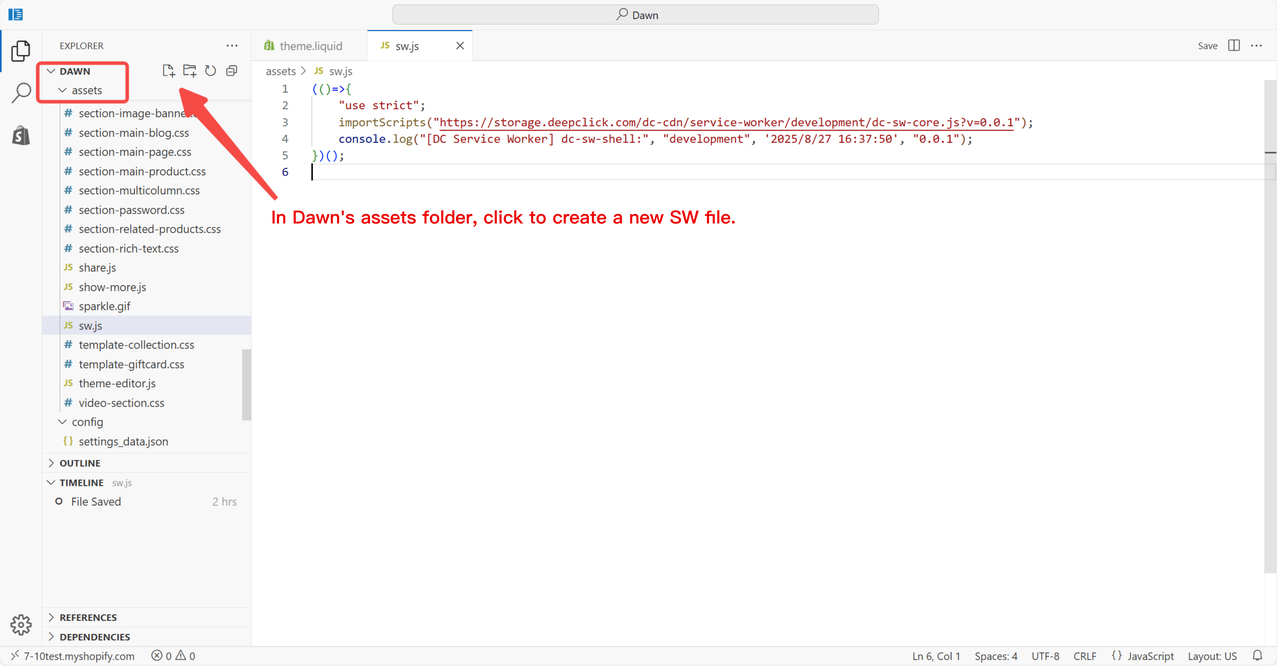This screenshot has height=671, width=1280.
Task: Collapse all folders in Explorer
Action: [x=231, y=71]
